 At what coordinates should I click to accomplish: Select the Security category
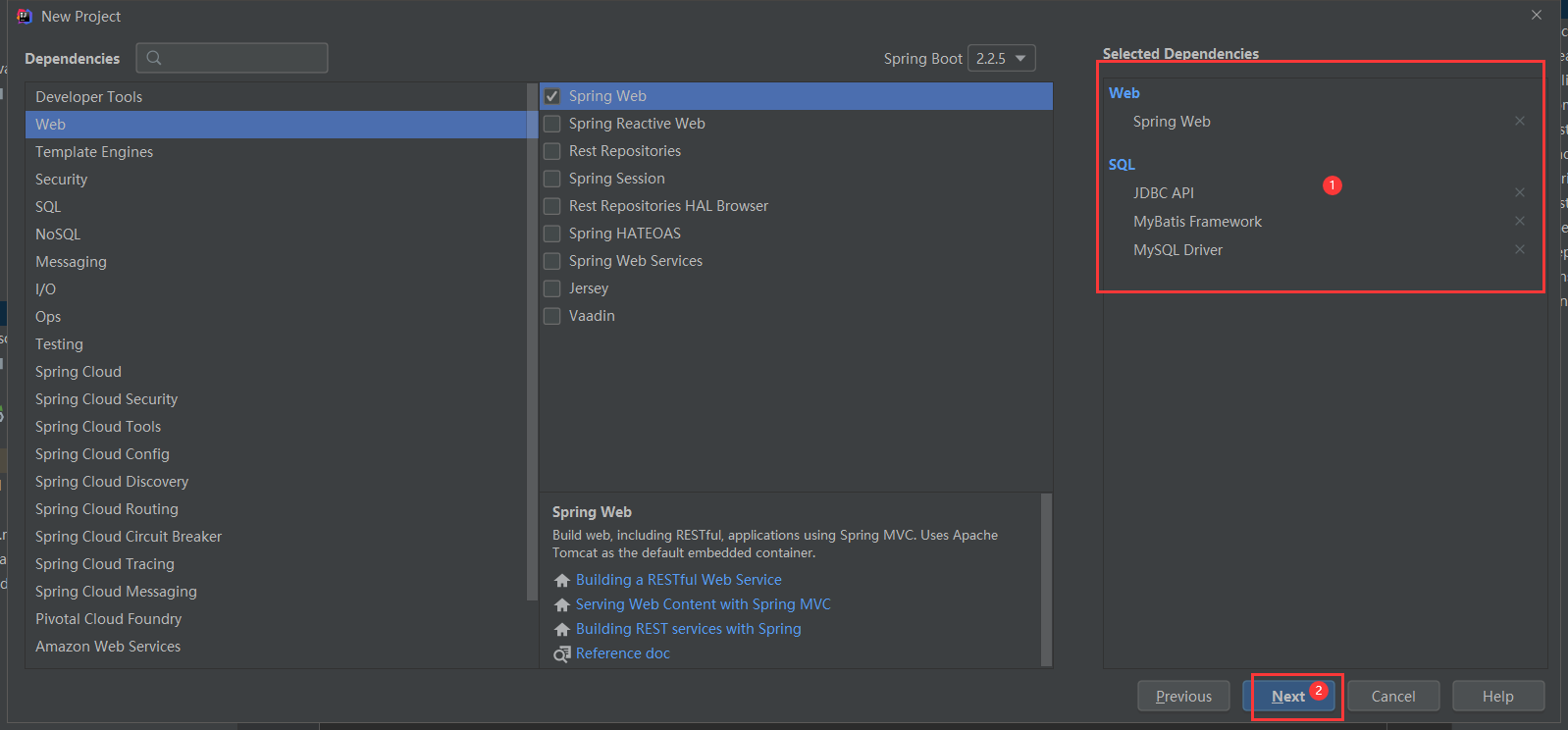[276, 180]
